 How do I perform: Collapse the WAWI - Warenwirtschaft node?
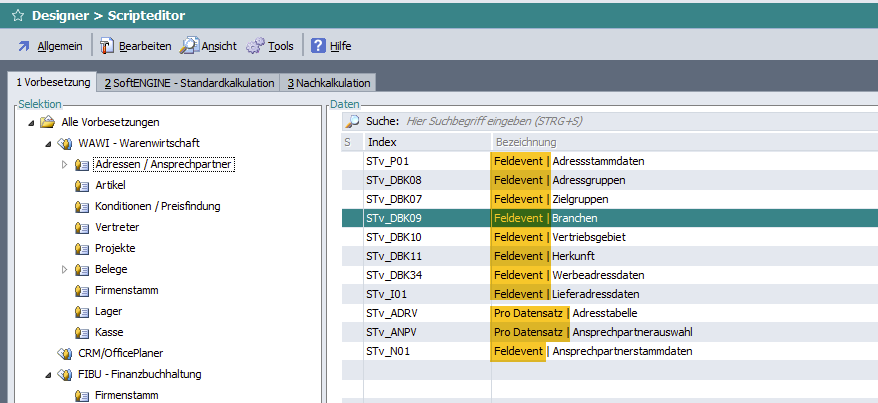(47, 143)
